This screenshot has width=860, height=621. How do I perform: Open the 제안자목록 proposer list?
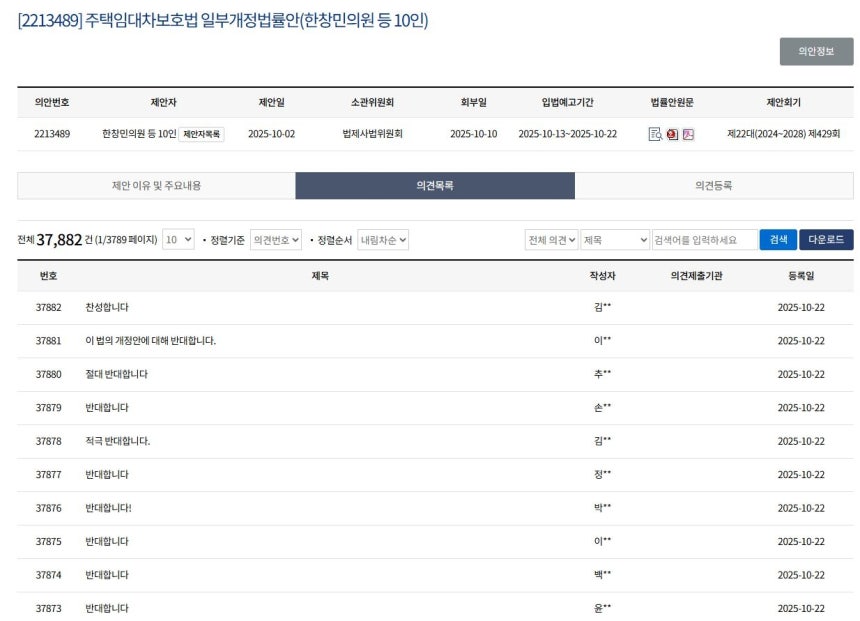[202, 134]
